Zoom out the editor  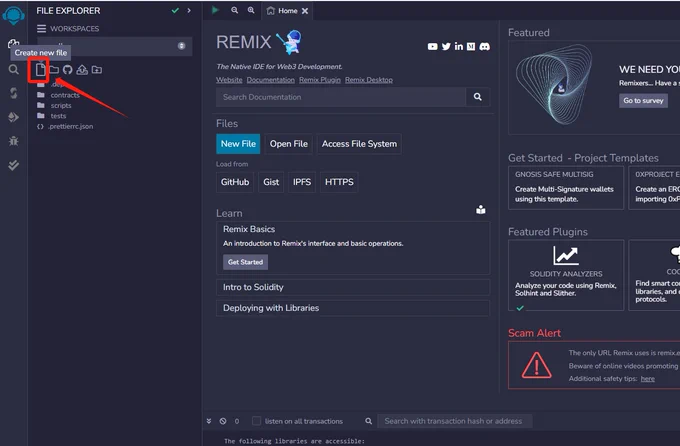pos(235,10)
